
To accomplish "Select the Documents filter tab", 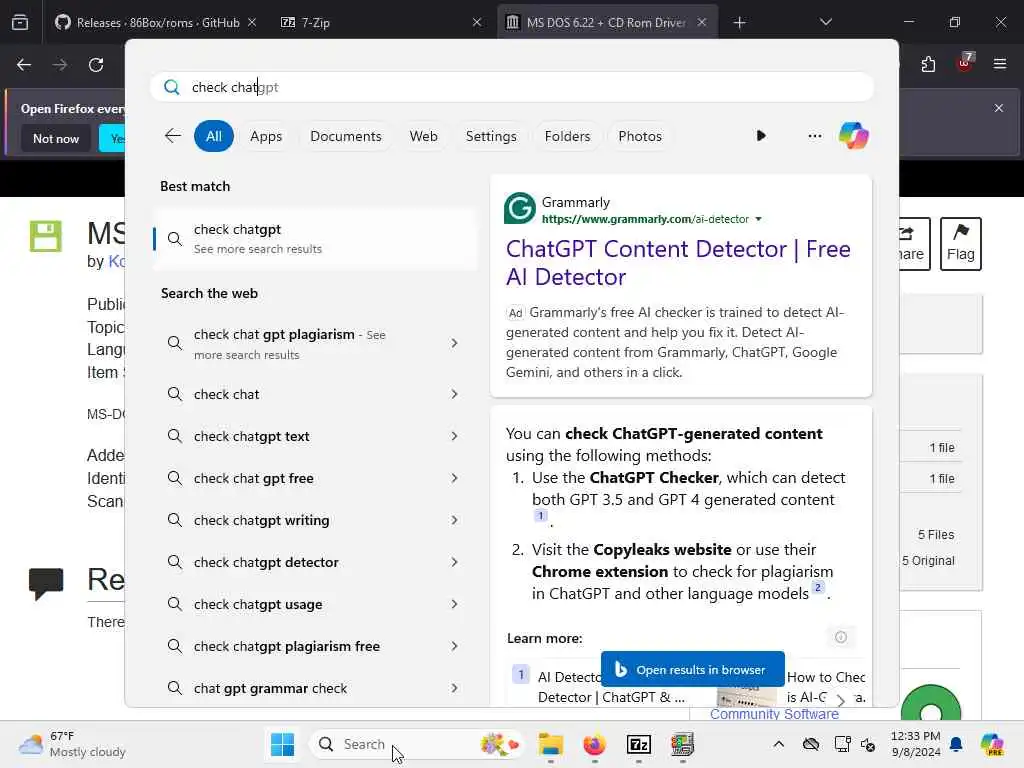I will 345,136.
